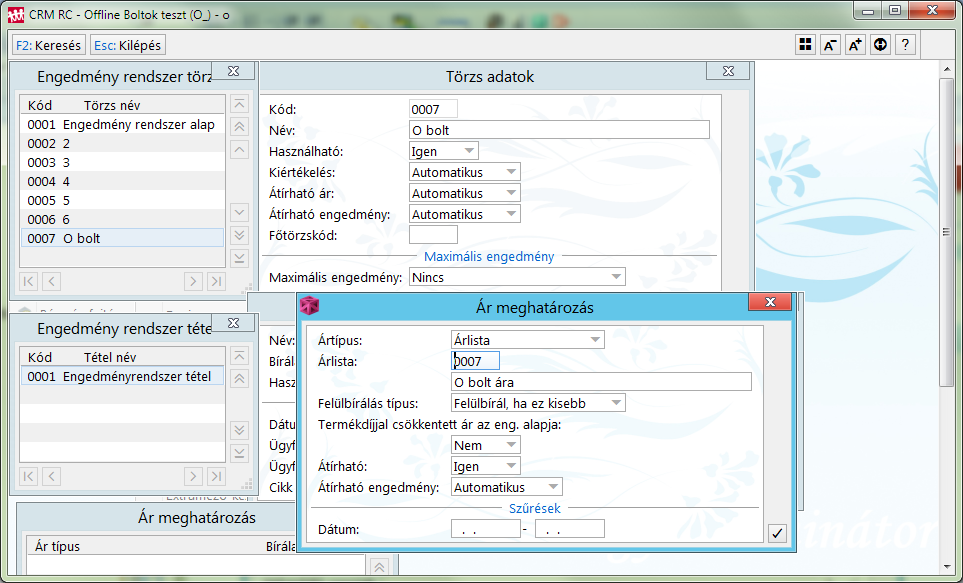
Task: Move up one row in Törzs név list
Action: (x=240, y=149)
